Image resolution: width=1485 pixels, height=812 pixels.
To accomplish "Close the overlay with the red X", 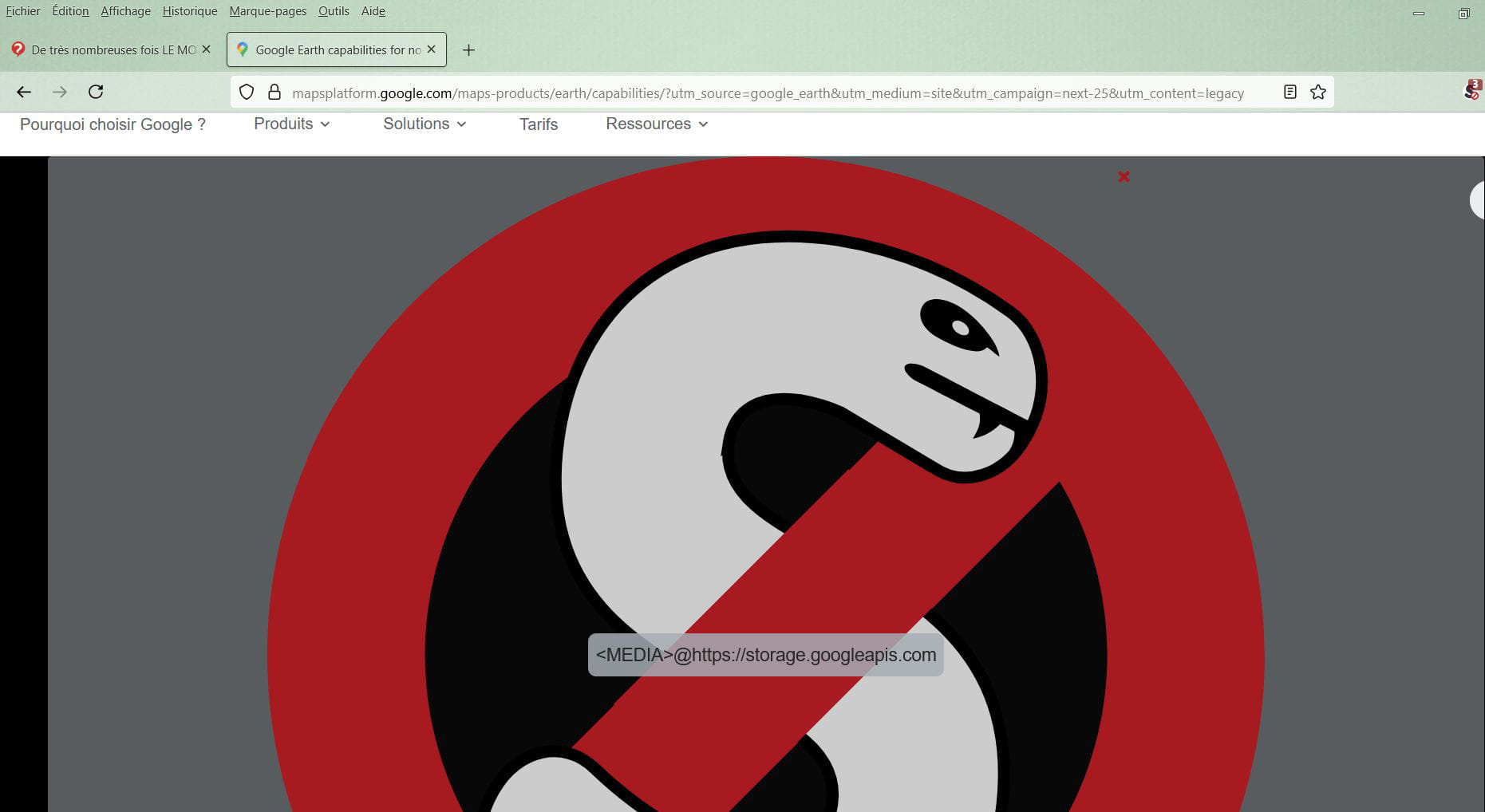I will (x=1124, y=176).
